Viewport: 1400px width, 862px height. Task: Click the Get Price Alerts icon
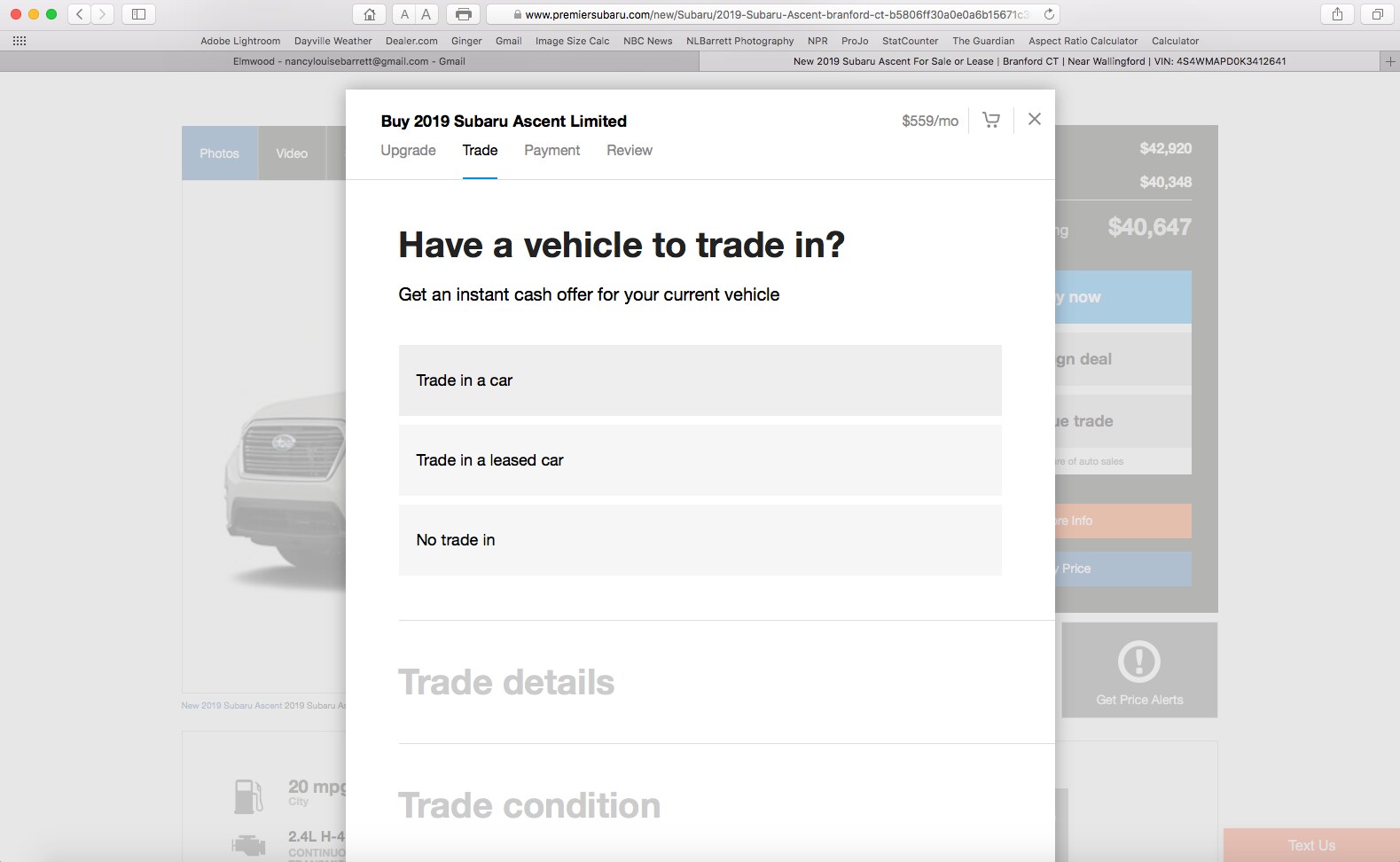coord(1139,661)
